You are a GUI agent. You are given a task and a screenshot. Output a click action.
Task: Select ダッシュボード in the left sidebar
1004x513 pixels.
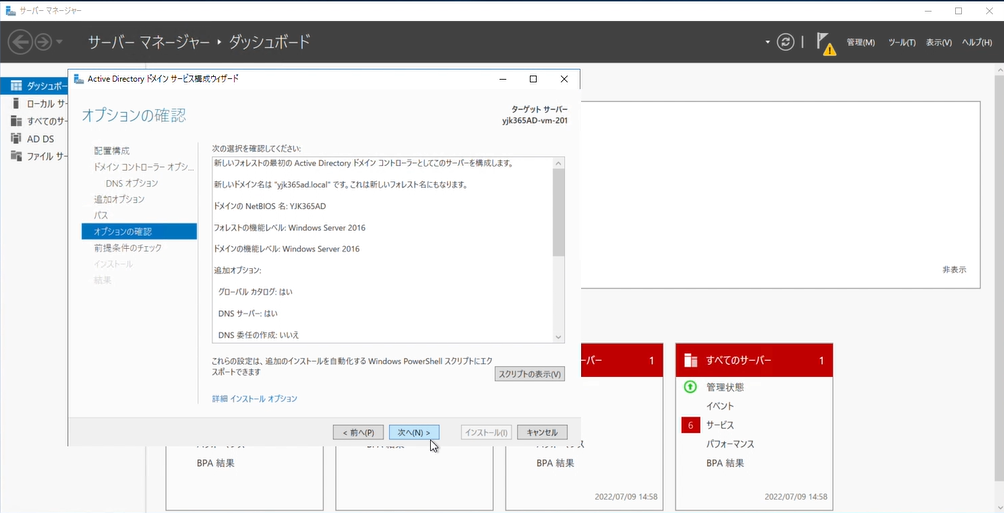pyautogui.click(x=34, y=86)
